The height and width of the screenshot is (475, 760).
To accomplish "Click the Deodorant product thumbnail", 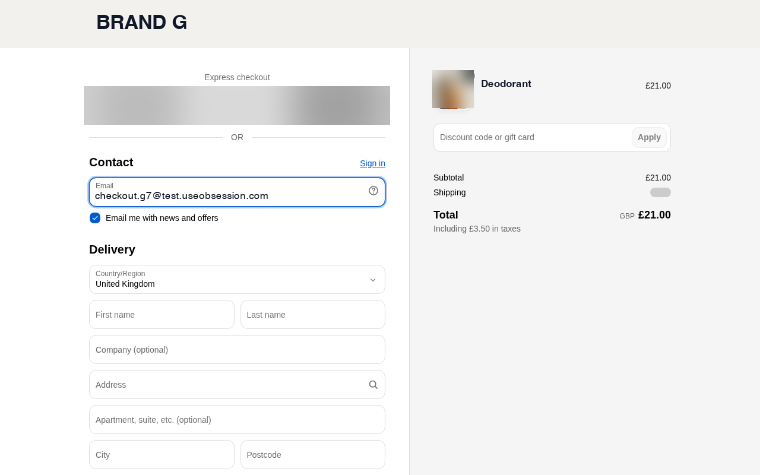I will pos(453,89).
